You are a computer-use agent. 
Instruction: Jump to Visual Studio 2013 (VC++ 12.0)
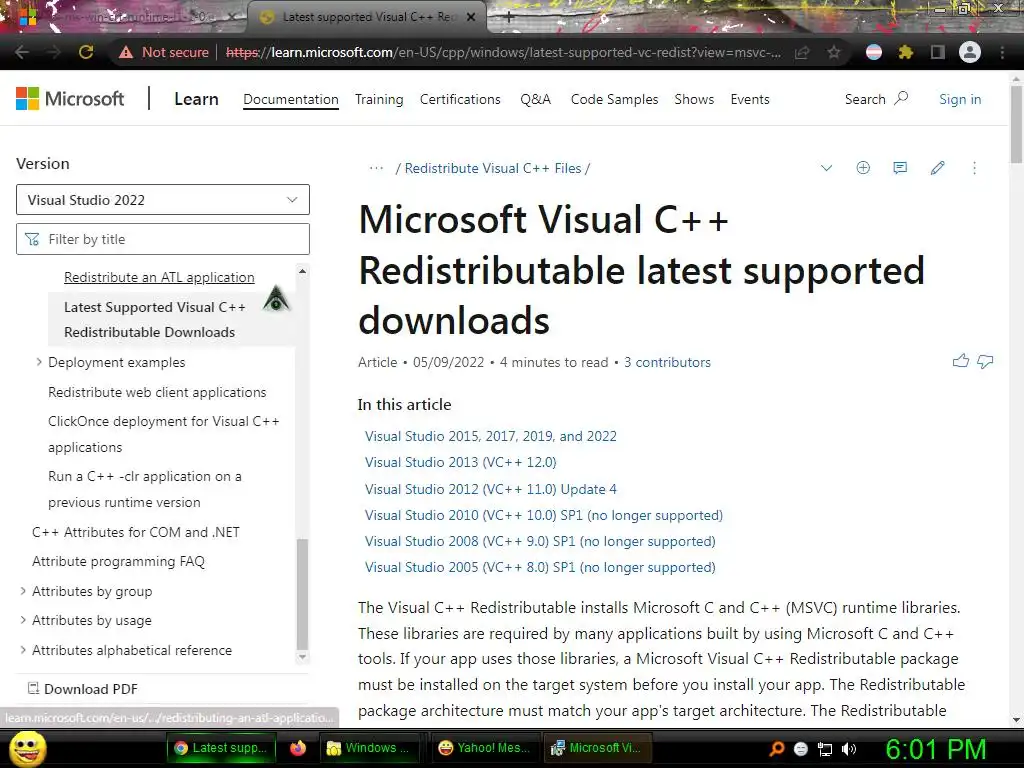pos(460,462)
